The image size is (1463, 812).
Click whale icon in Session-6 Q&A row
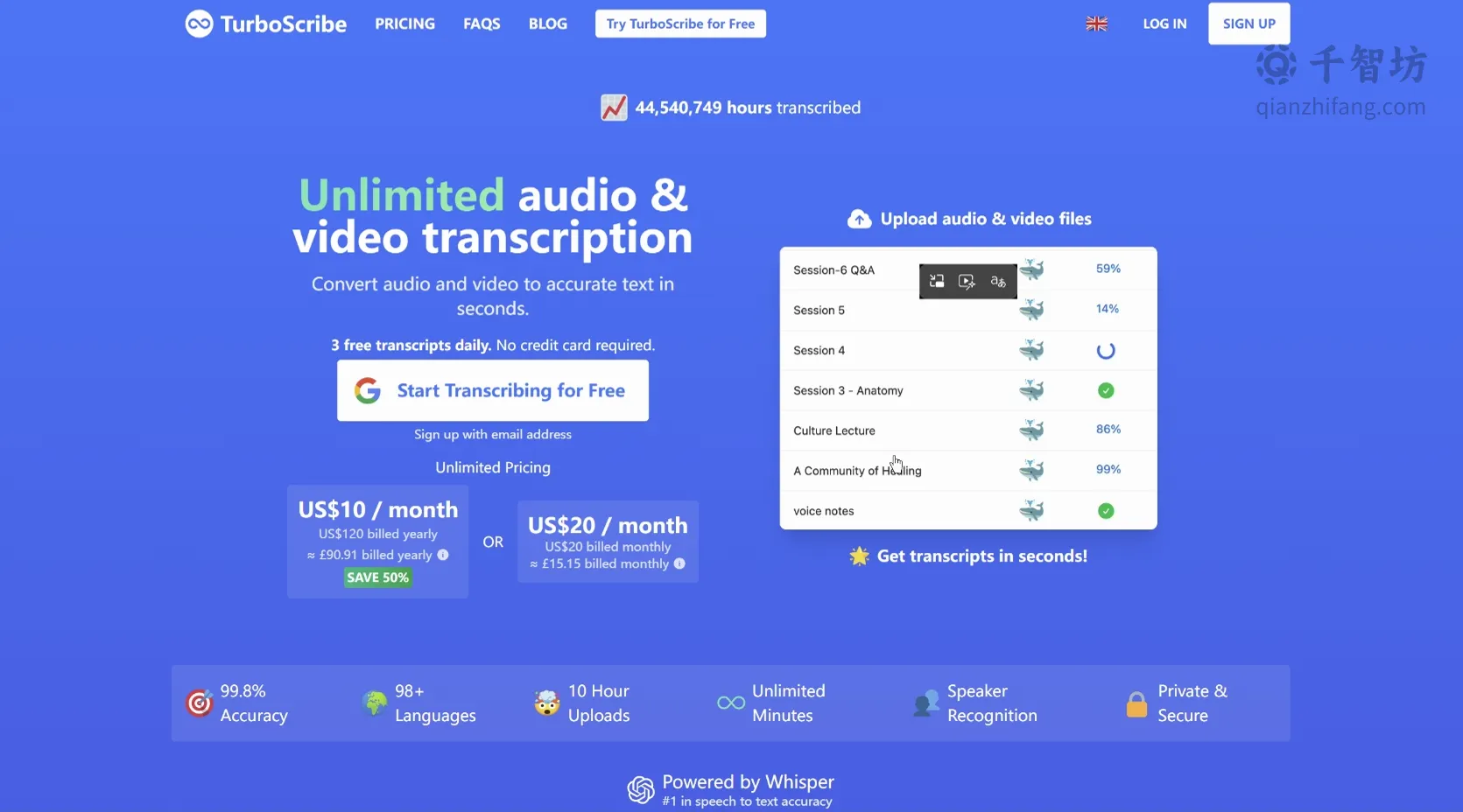click(1032, 269)
